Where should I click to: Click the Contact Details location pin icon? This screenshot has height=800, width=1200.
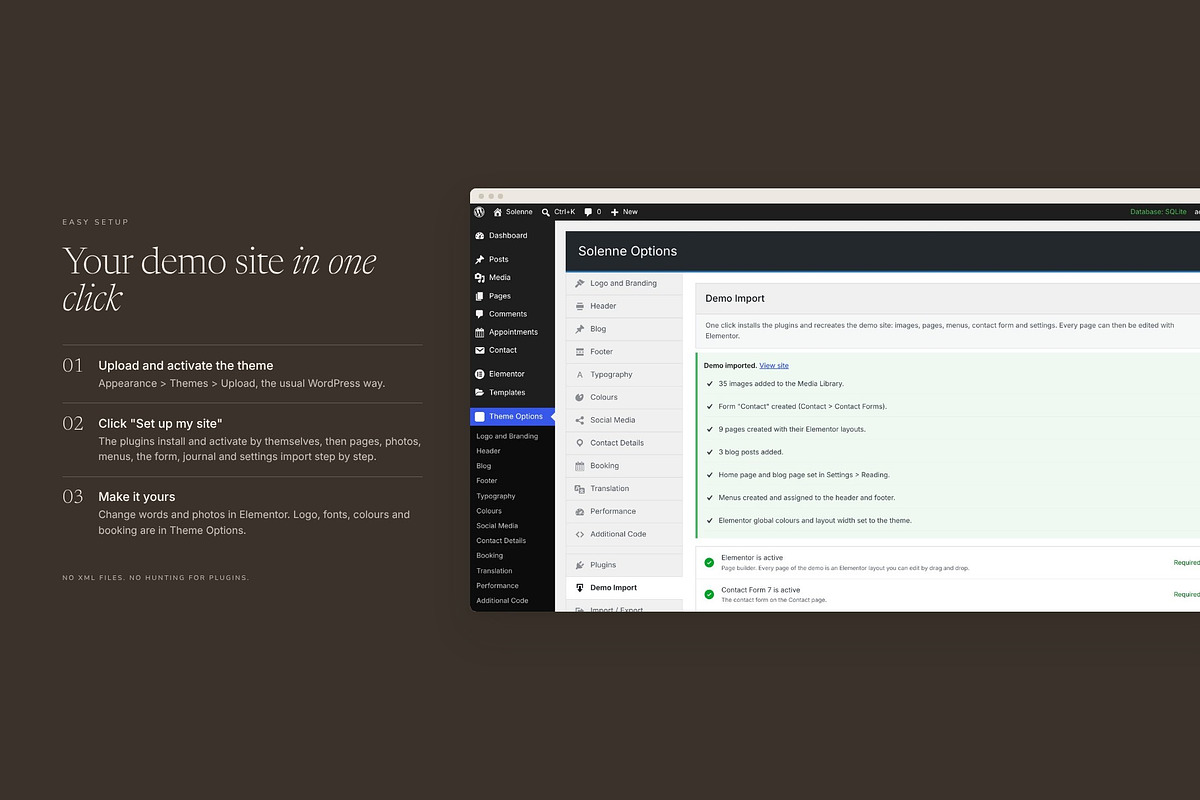[x=580, y=443]
